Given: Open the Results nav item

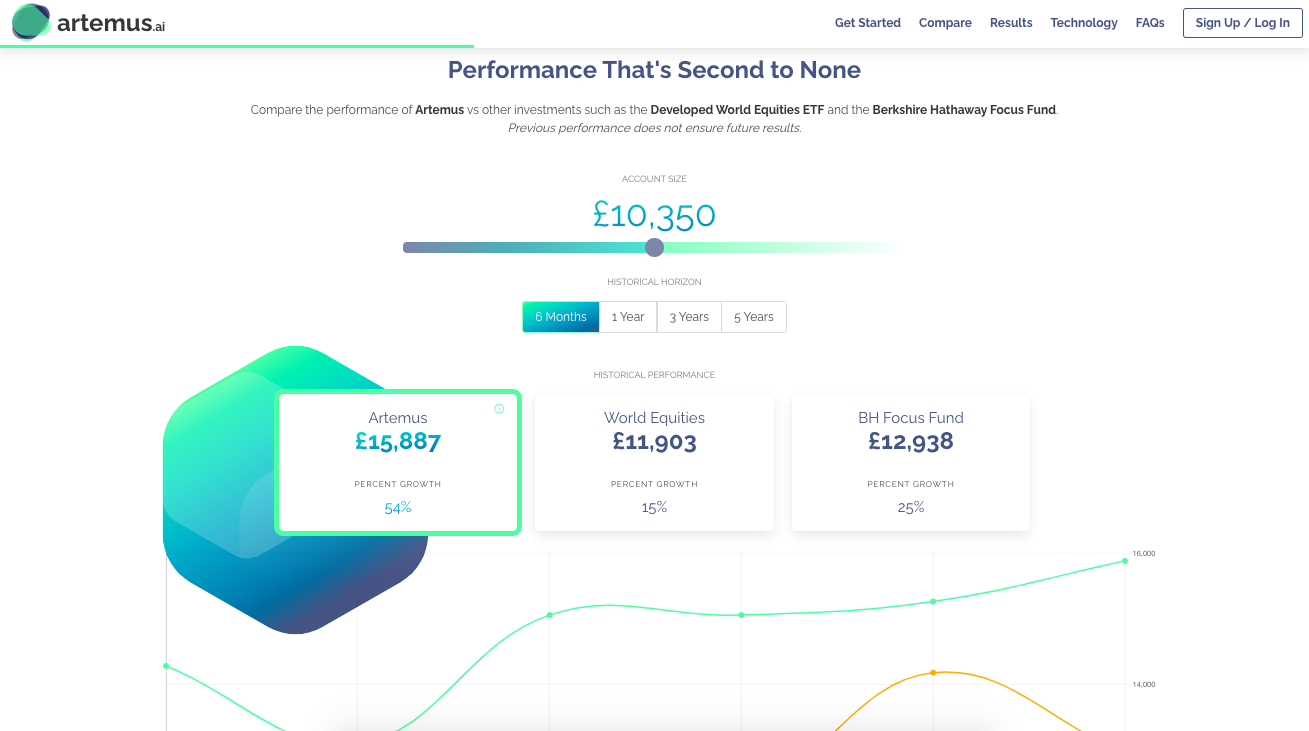Looking at the screenshot, I should click(x=1011, y=23).
